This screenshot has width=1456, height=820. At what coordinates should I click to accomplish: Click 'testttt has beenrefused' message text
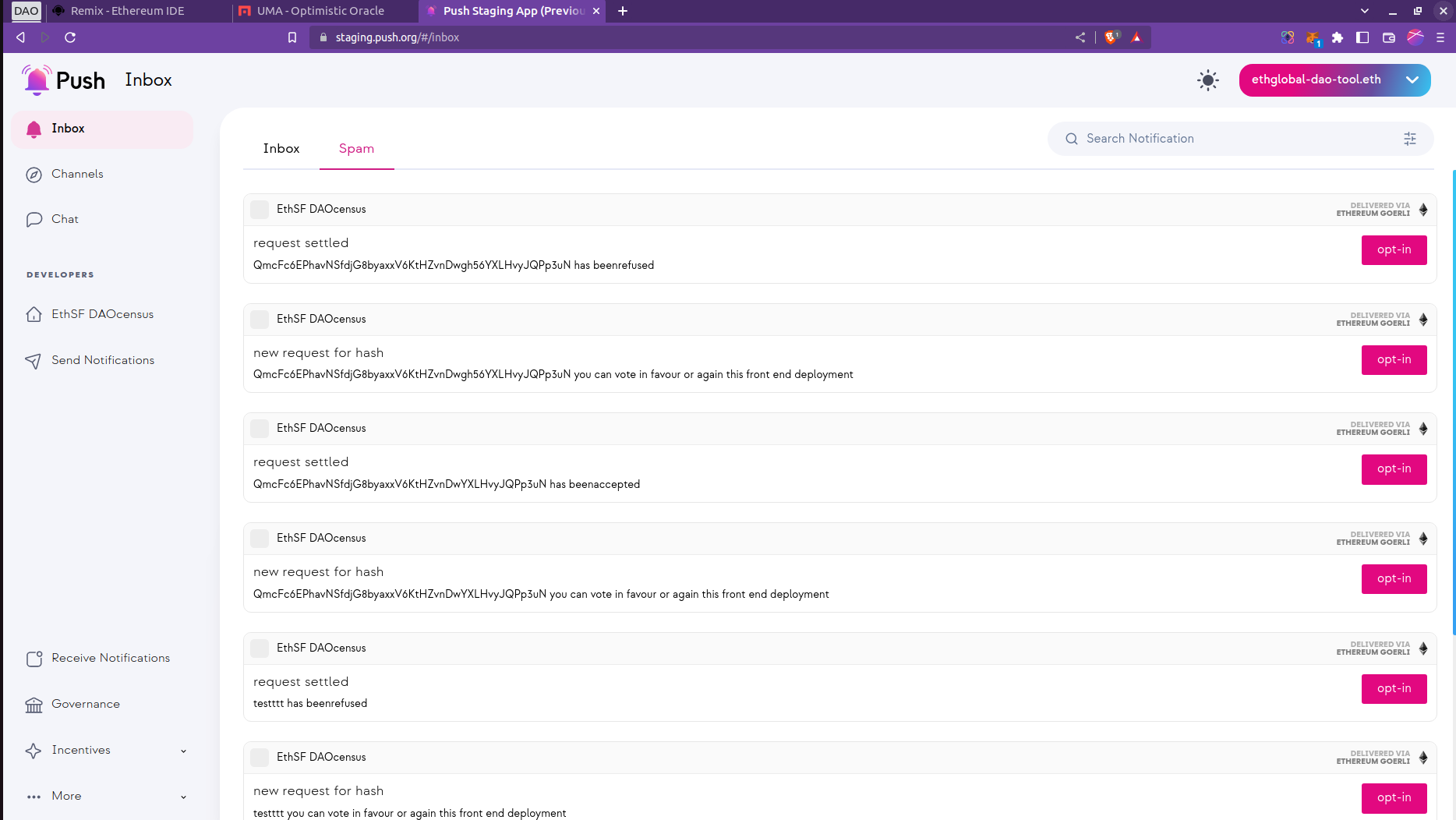click(310, 704)
